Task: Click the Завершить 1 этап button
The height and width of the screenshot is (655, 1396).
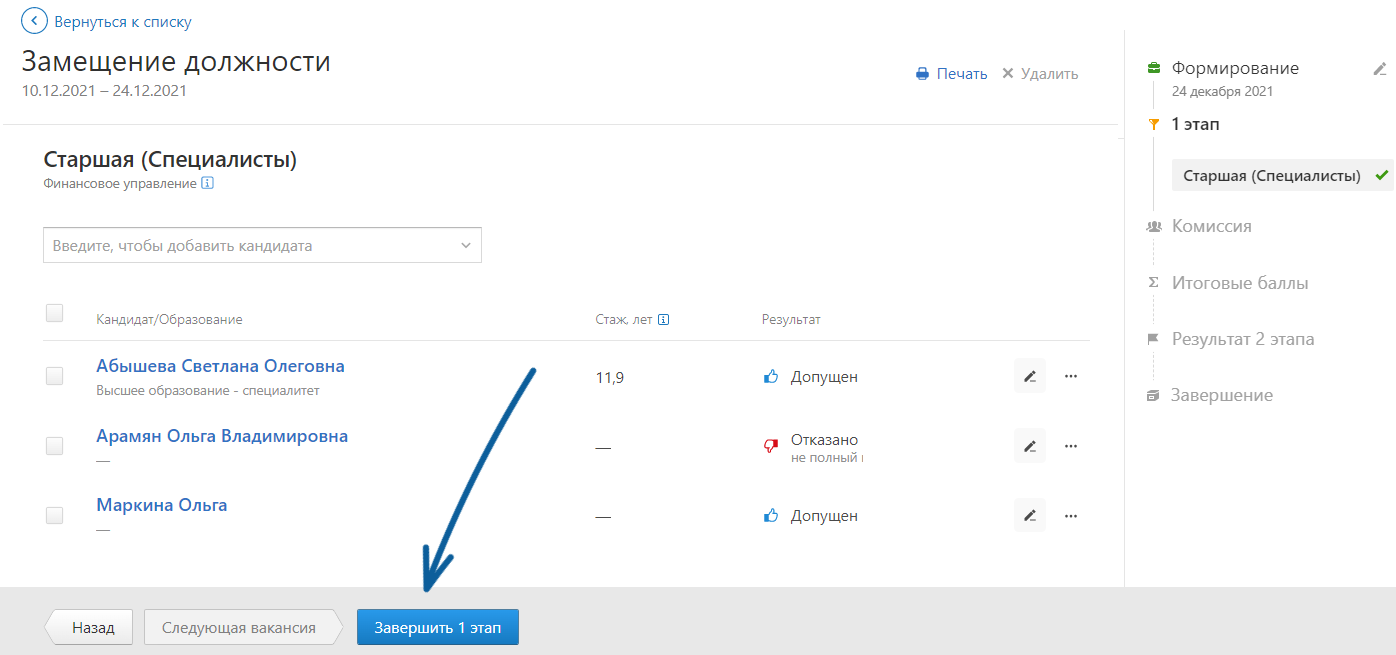Action: pos(438,628)
